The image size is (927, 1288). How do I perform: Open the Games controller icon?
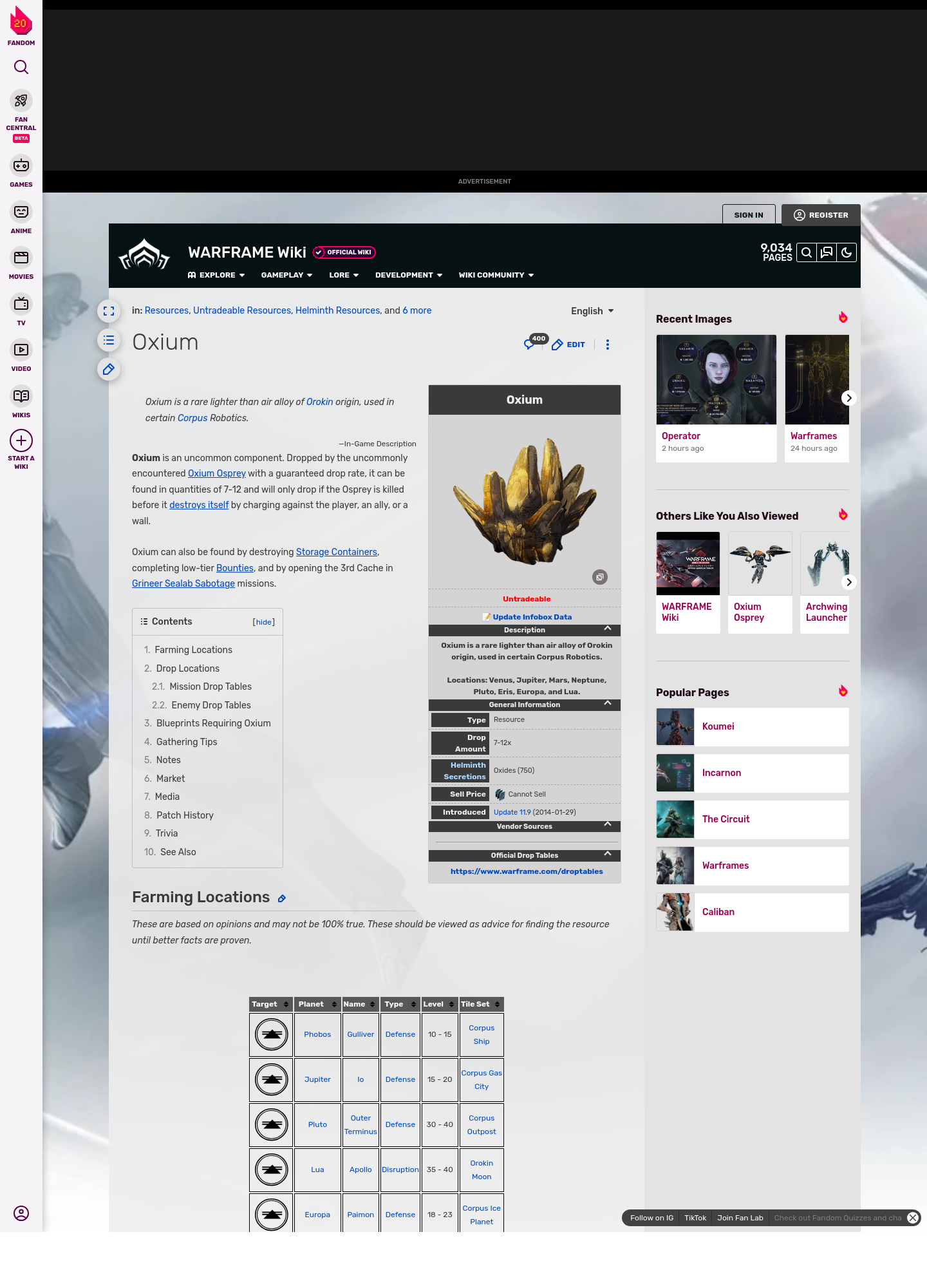pos(21,166)
